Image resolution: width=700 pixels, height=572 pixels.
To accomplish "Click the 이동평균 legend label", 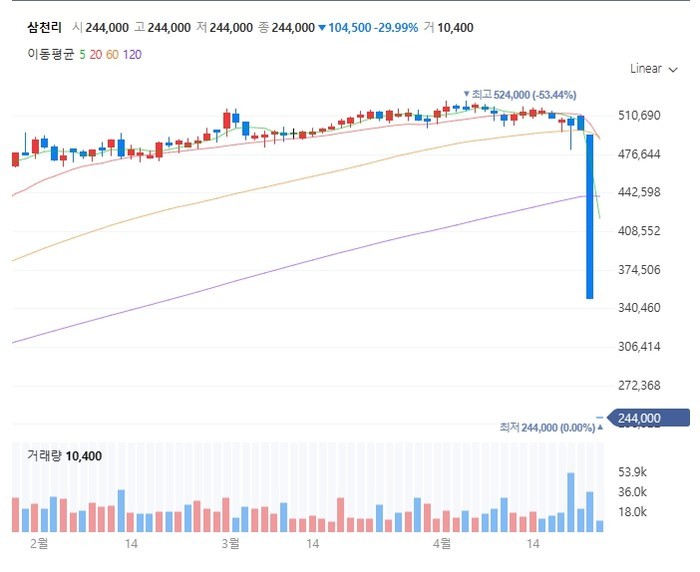I will (50, 53).
